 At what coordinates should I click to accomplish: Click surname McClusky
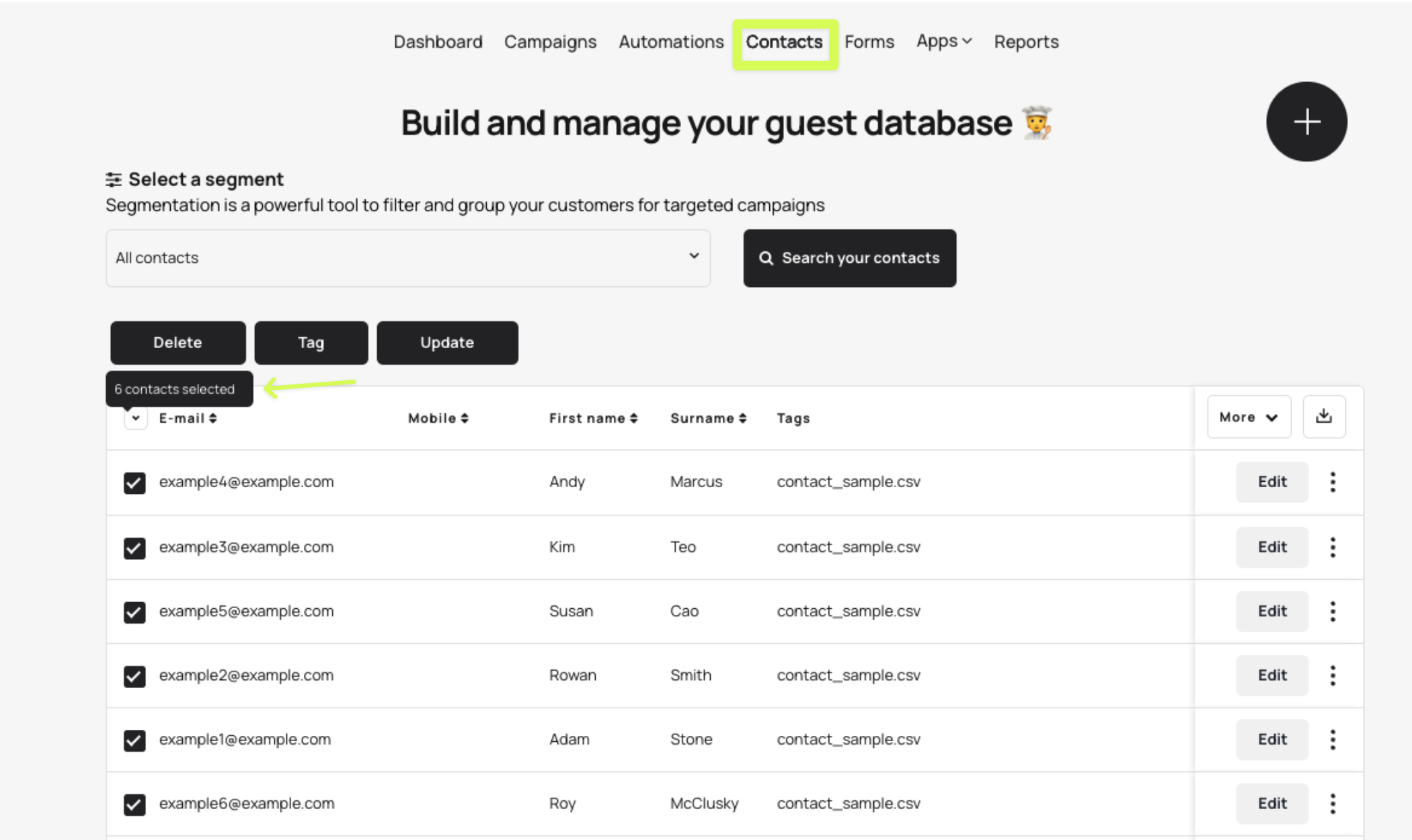(704, 804)
